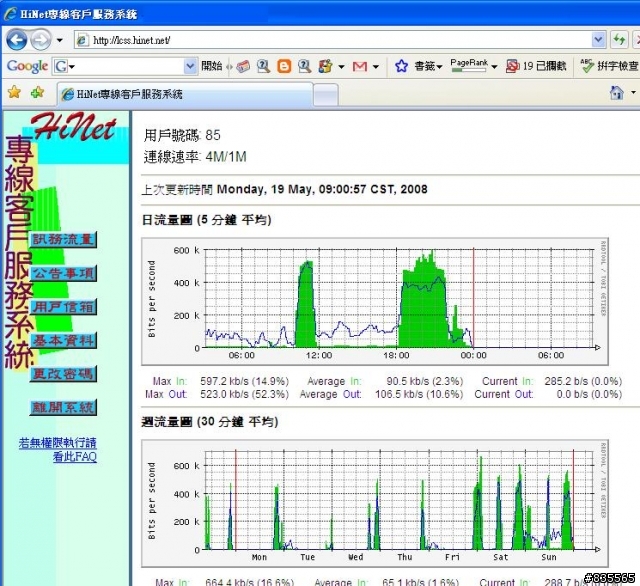Click the Internet Explorer icon in the title bar
640x586 pixels.
click(x=10, y=13)
